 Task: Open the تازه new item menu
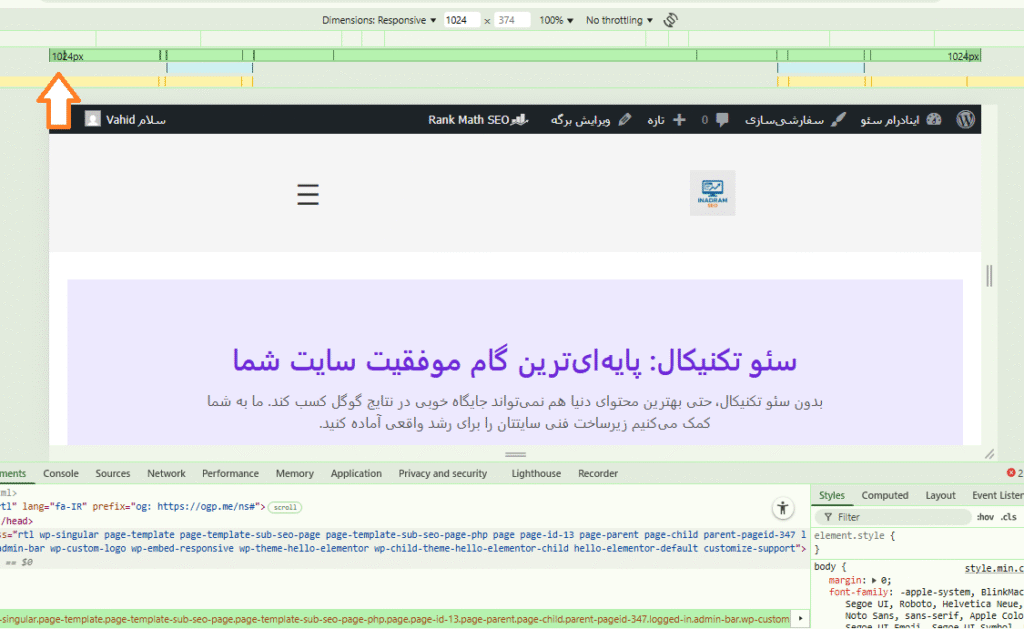click(656, 120)
